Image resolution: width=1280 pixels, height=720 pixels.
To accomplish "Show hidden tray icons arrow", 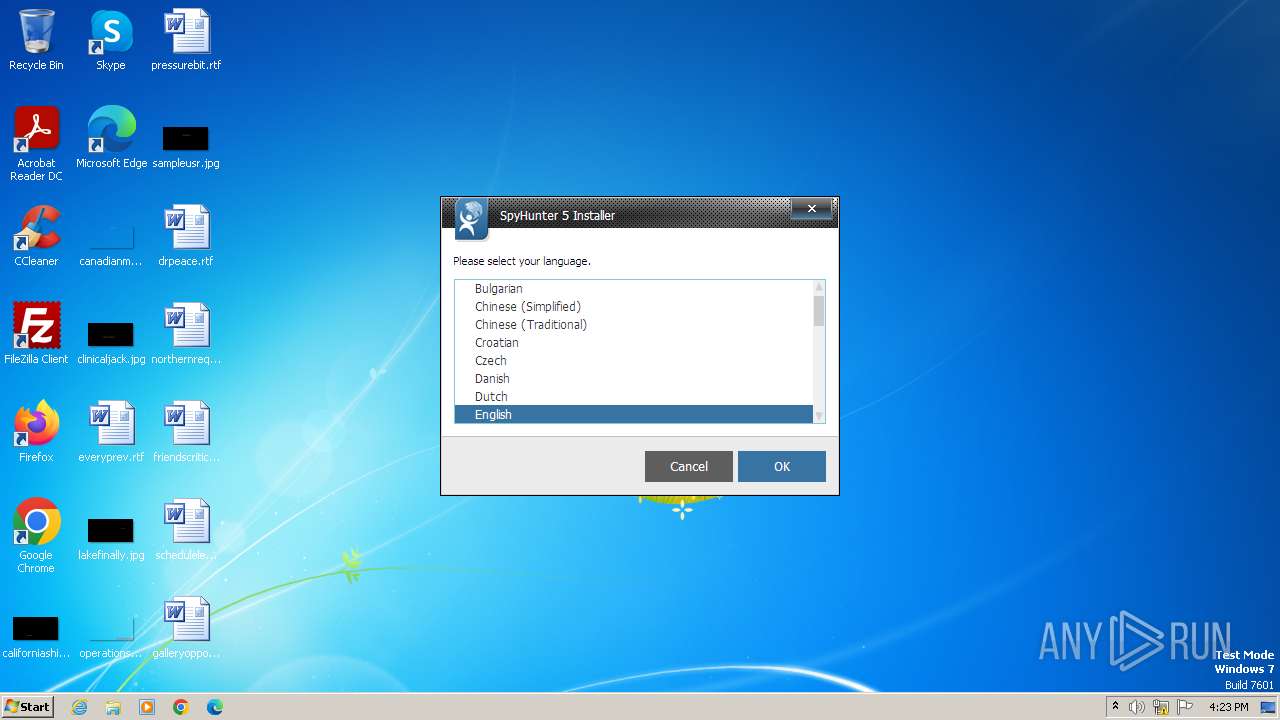I will (1115, 707).
